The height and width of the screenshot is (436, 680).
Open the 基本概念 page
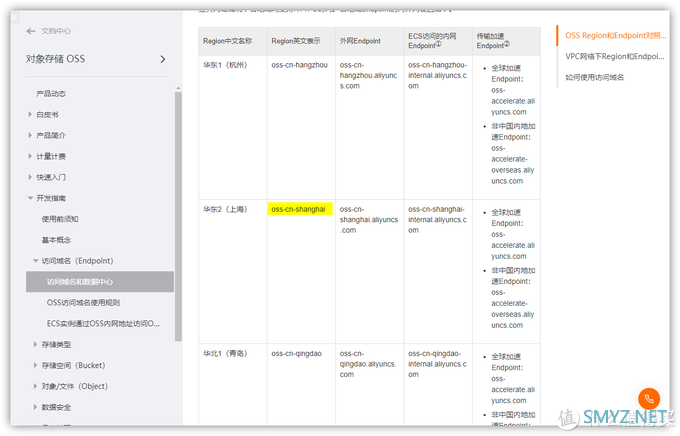tap(56, 240)
